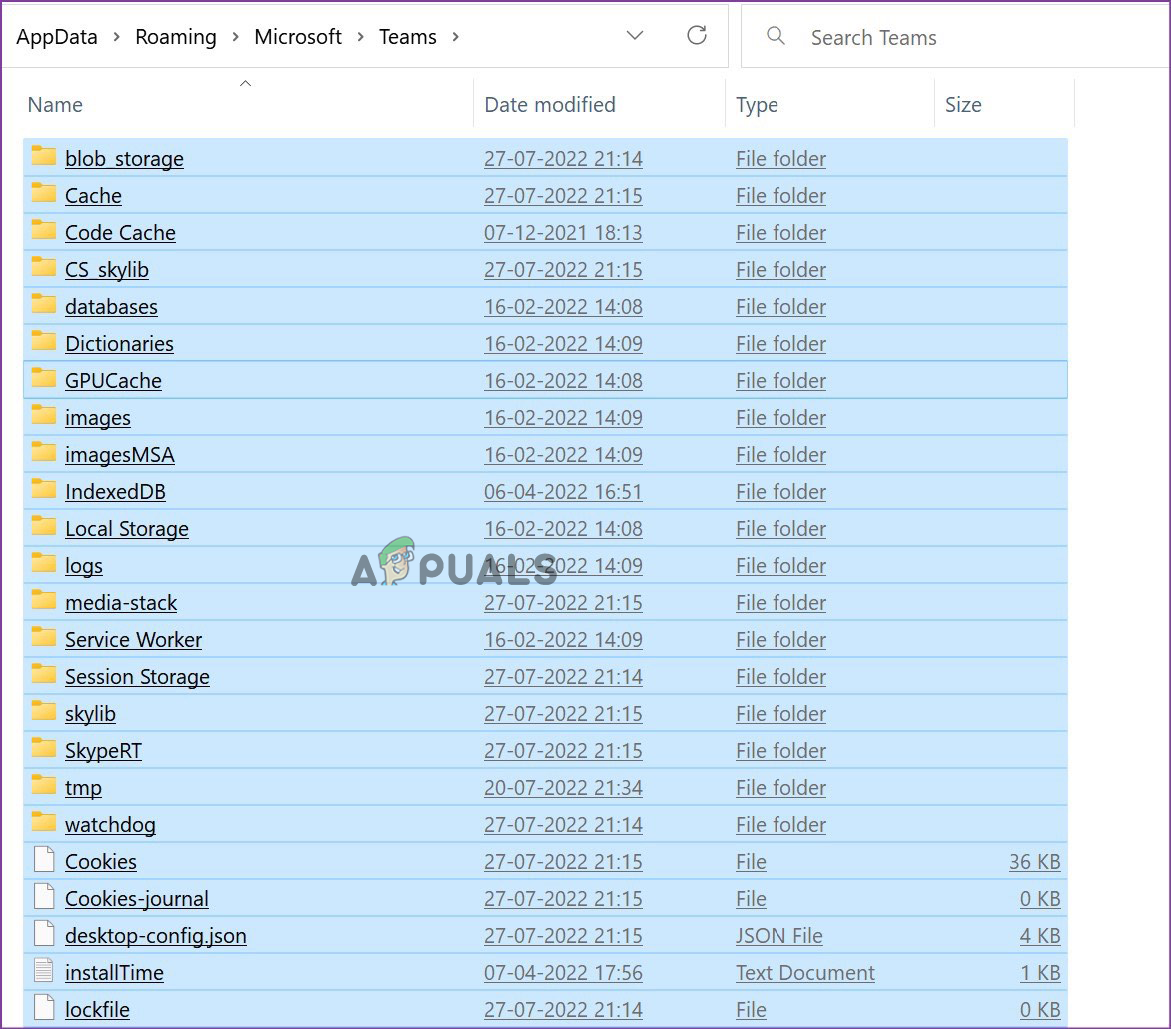
Task: Click the Dictionaries folder name
Action: (119, 344)
